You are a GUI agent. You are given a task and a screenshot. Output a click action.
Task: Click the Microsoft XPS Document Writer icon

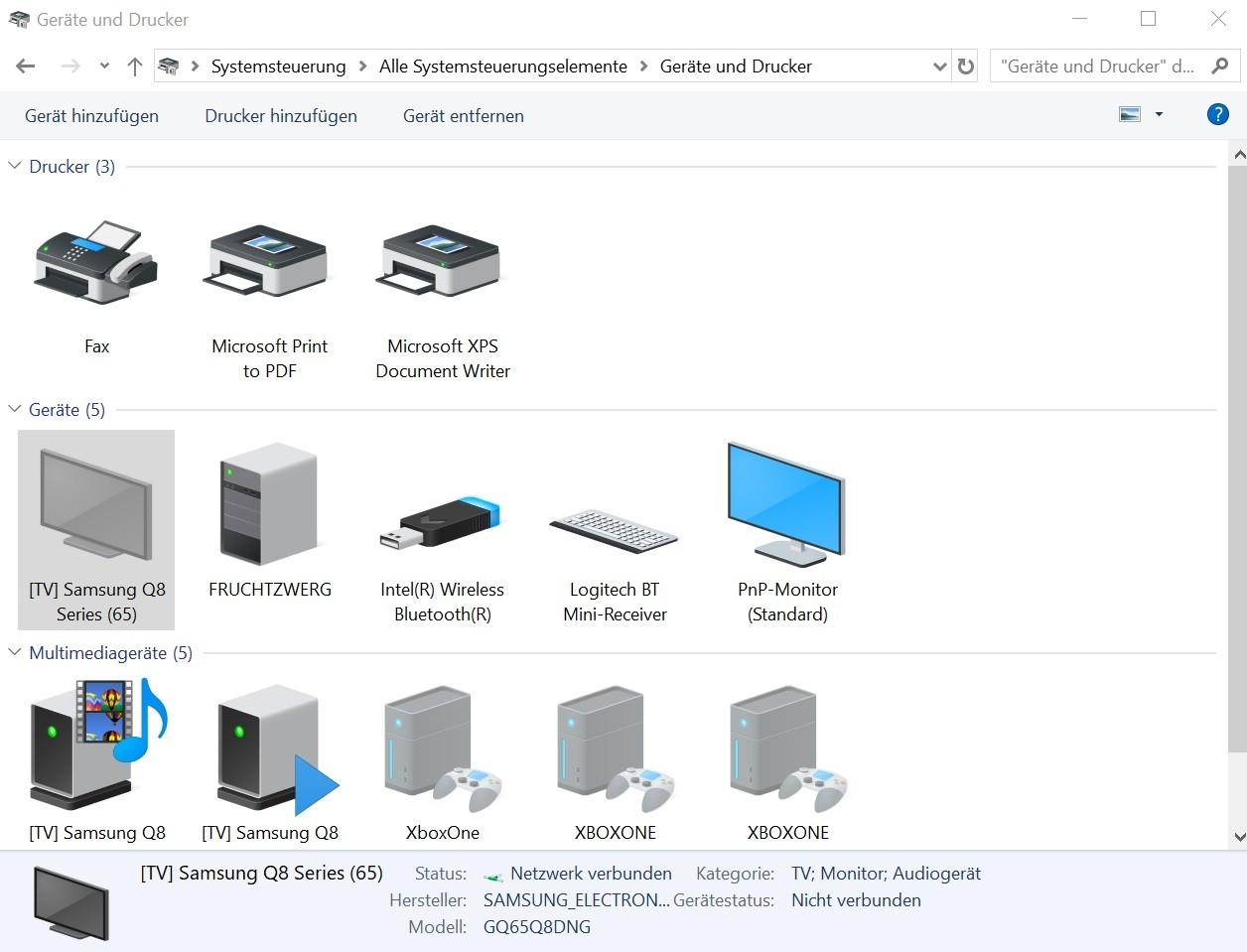click(442, 264)
